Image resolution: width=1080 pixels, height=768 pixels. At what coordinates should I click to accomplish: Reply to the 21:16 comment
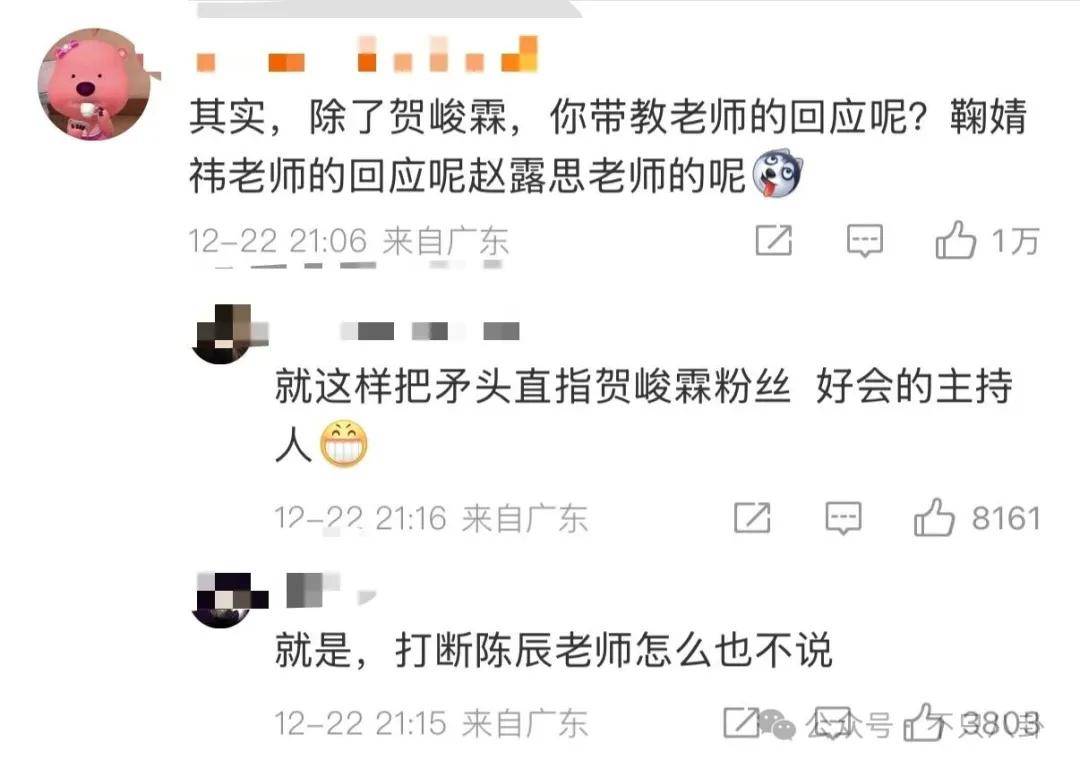coord(843,518)
